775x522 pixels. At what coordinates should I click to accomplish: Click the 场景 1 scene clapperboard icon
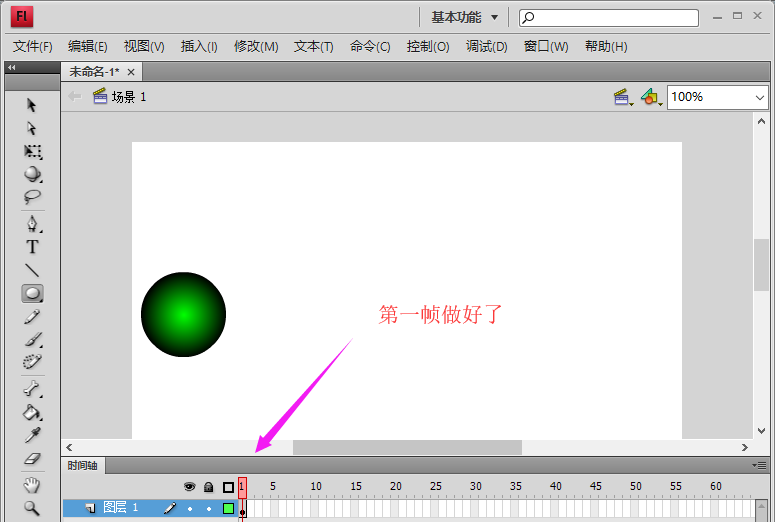100,96
